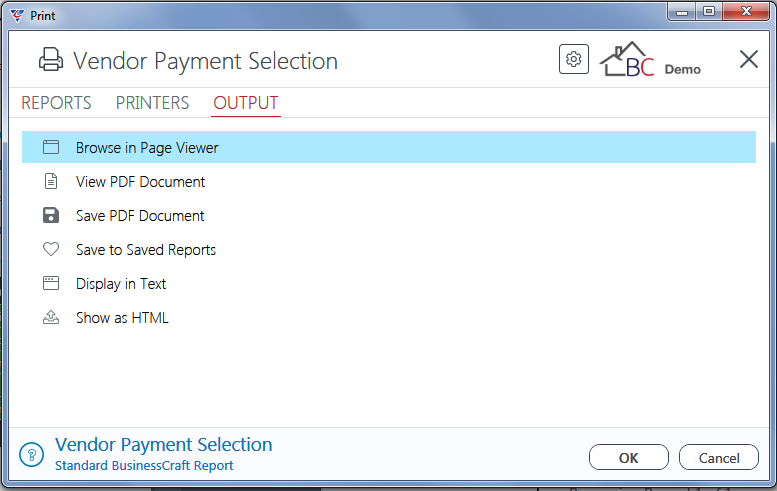Select the OUTPUT tab
777x491 pixels.
[x=246, y=103]
